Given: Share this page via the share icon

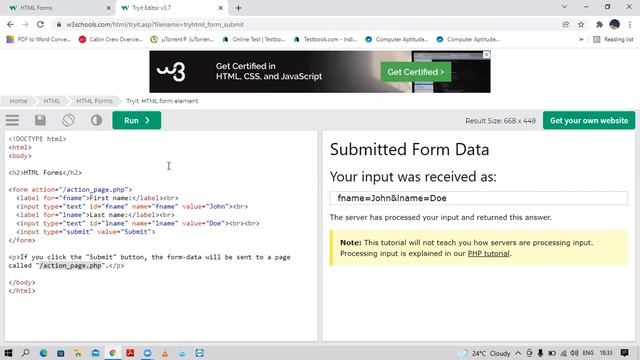Looking at the screenshot, I should click(566, 24).
